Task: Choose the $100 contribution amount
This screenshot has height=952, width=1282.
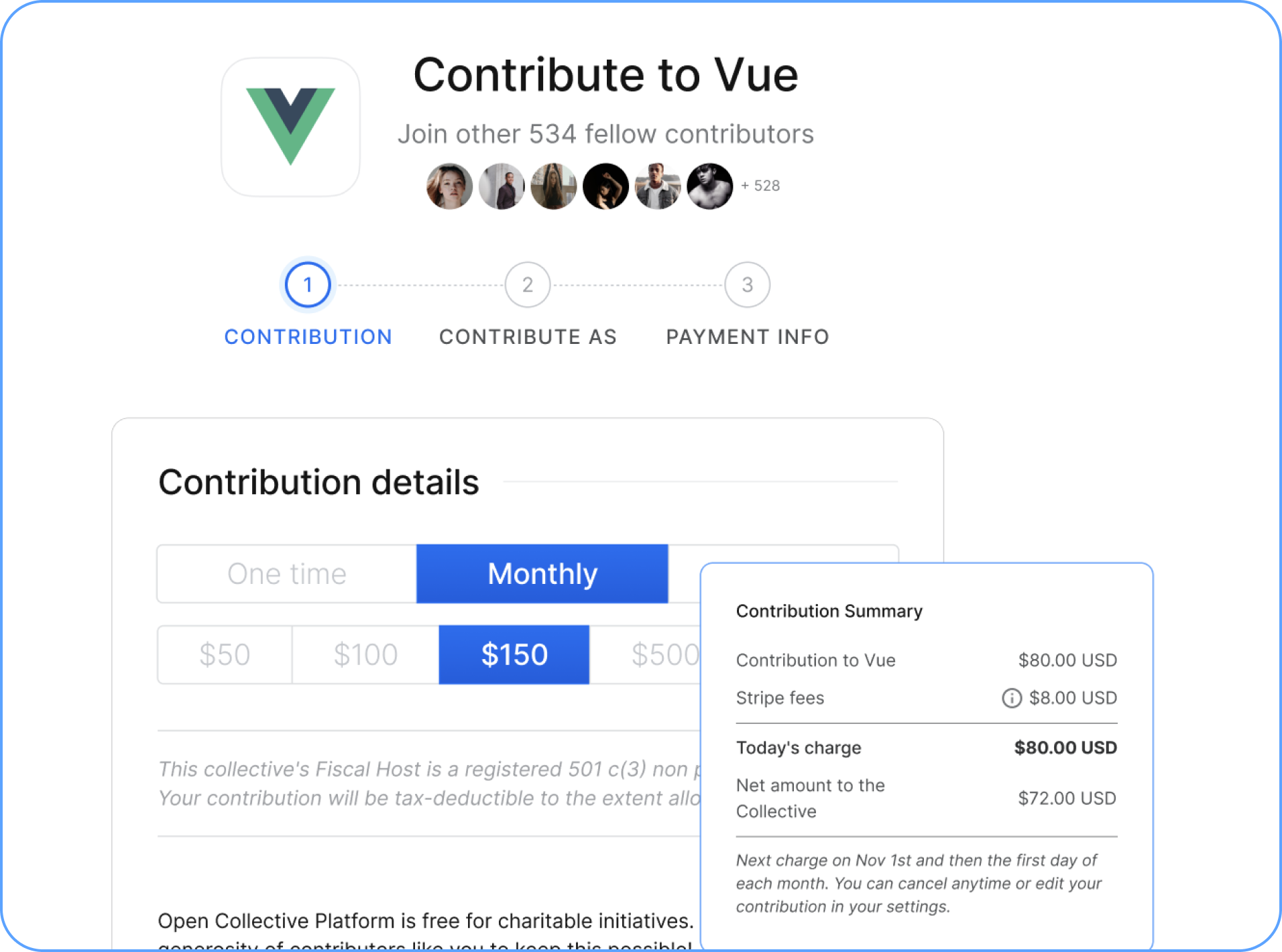Action: pos(365,654)
